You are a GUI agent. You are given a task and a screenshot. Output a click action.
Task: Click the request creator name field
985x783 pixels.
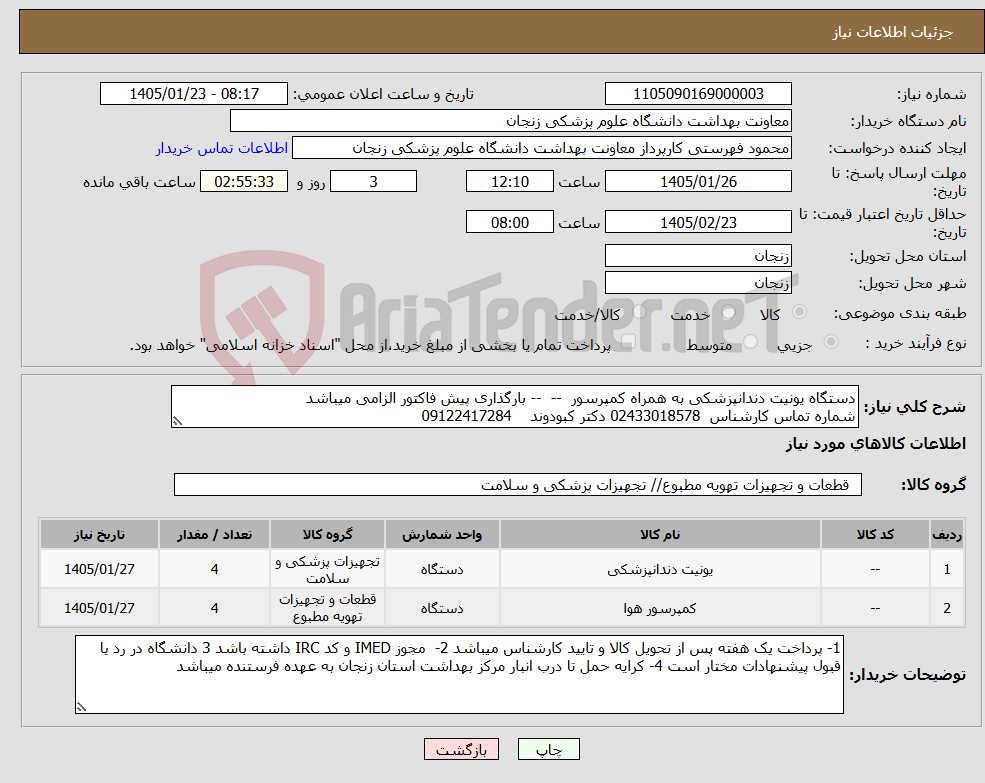[541, 148]
